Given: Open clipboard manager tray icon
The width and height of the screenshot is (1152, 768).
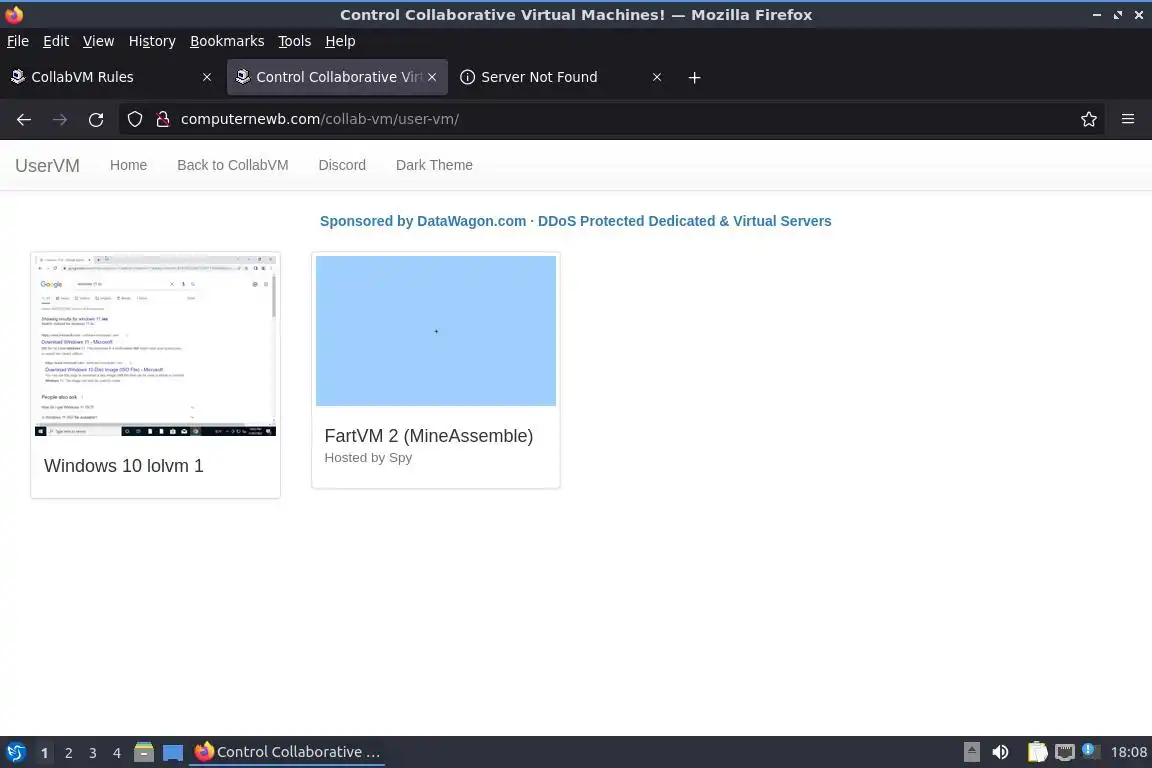Looking at the screenshot, I should [1037, 752].
